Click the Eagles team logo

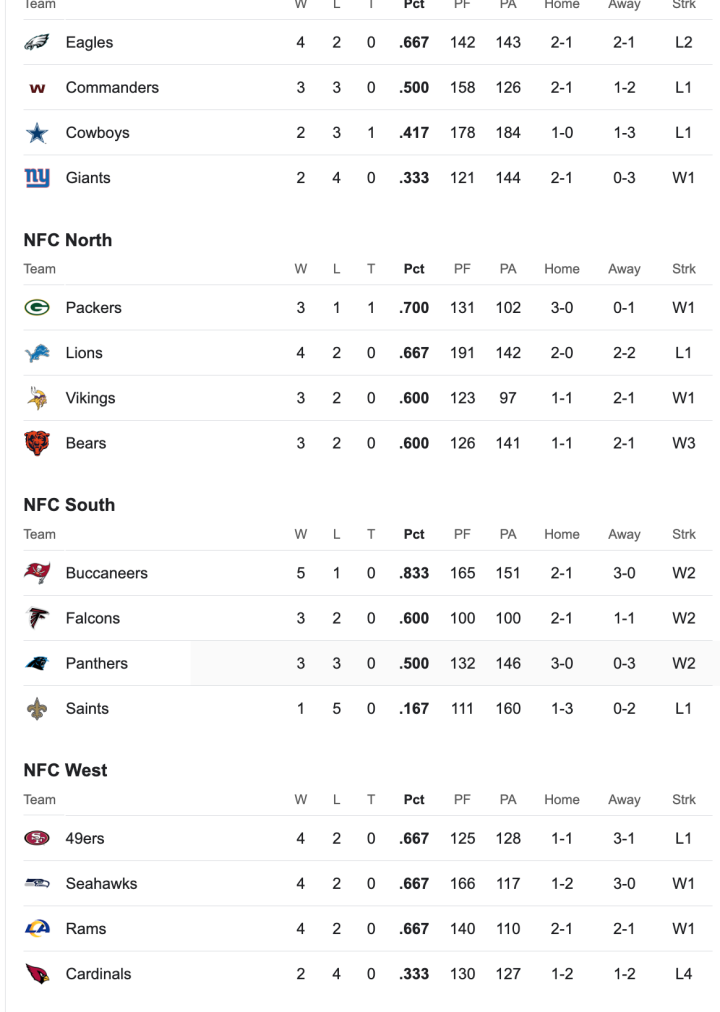[x=37, y=43]
